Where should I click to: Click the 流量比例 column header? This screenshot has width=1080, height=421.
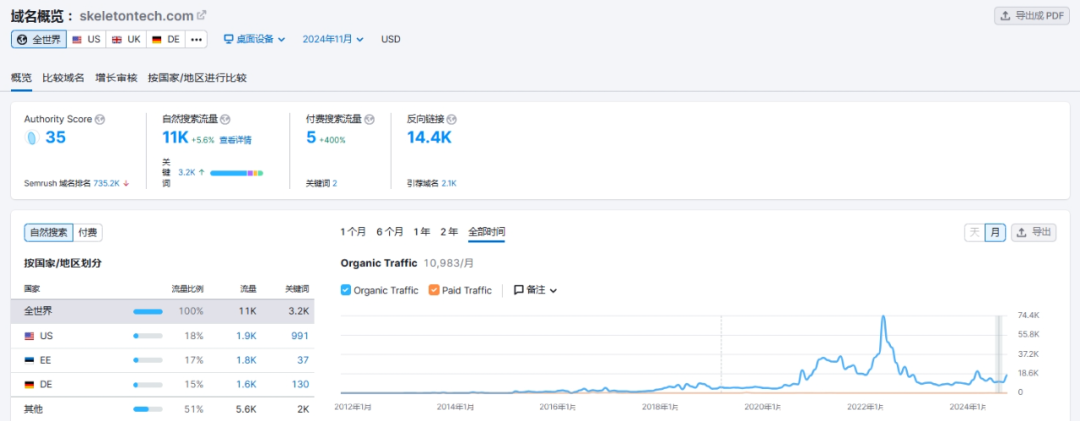(x=187, y=289)
